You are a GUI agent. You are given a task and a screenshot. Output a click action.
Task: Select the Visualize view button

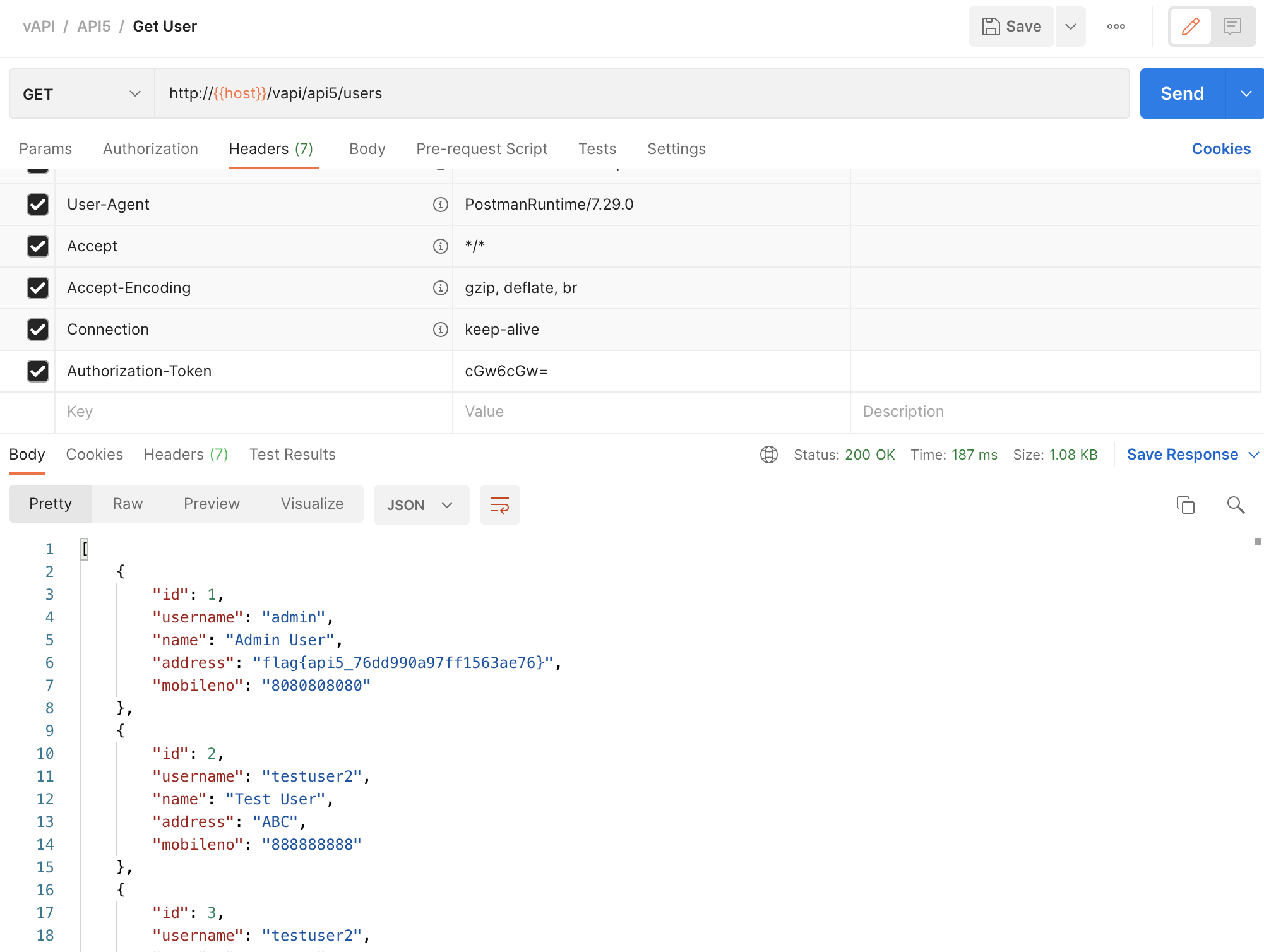click(x=312, y=504)
